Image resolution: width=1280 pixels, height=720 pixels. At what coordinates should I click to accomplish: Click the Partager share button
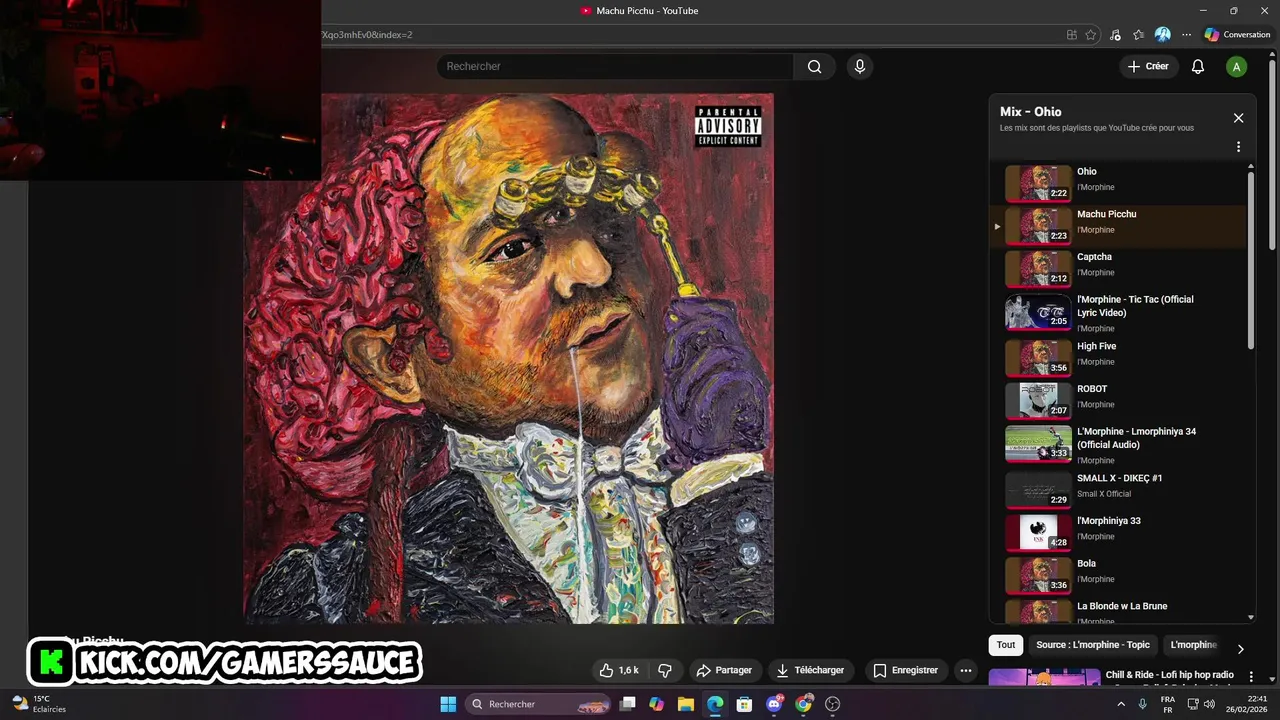724,670
